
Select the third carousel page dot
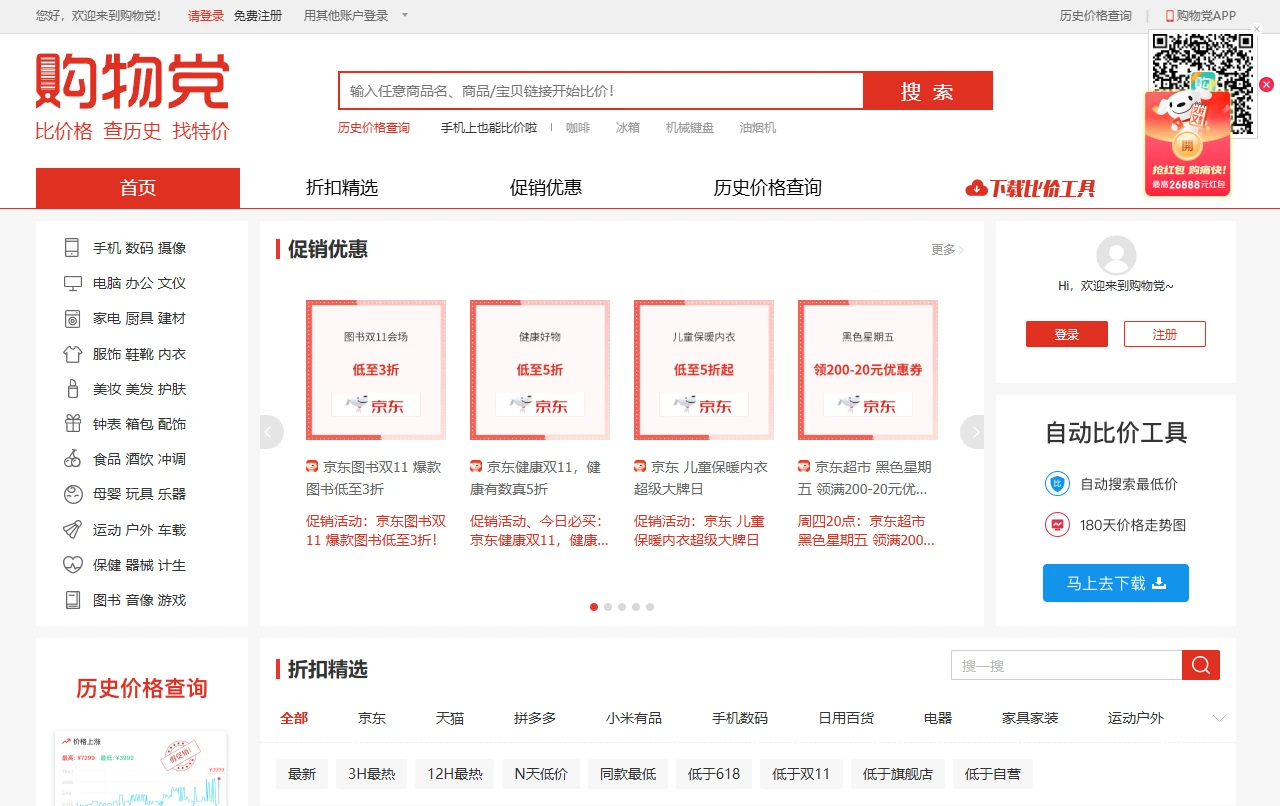click(622, 607)
